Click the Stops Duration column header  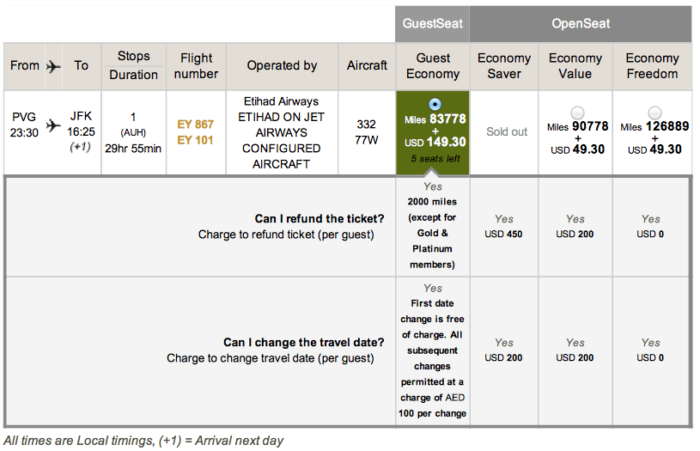[133, 66]
